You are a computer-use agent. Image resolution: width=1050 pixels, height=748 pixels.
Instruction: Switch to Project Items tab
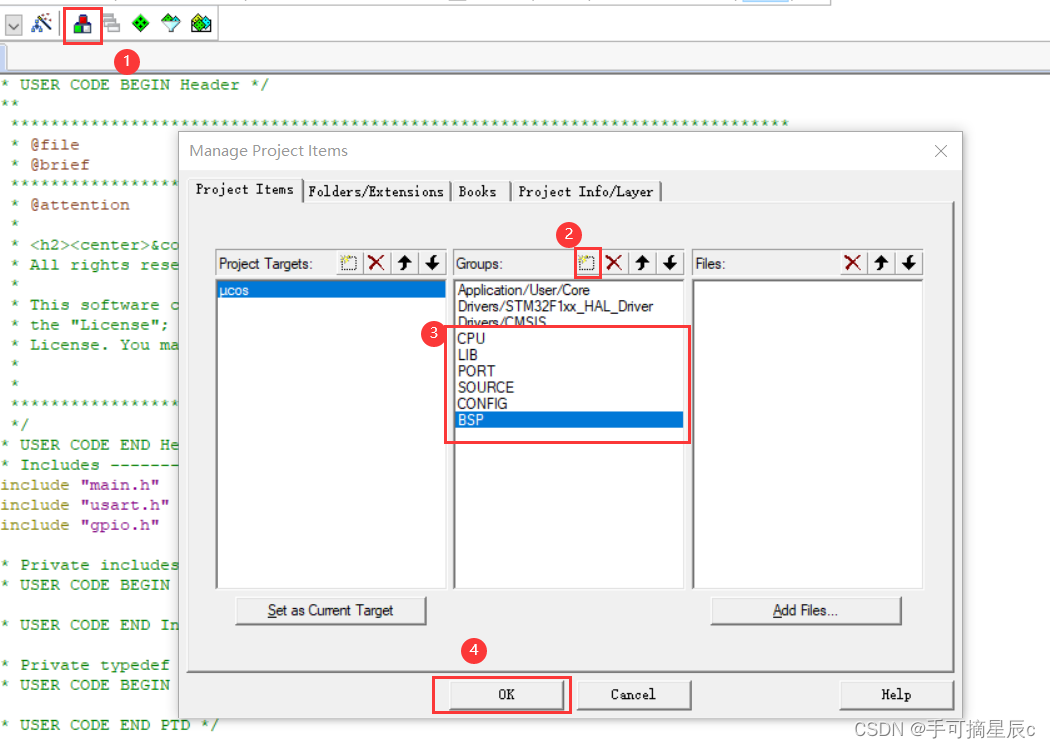click(244, 190)
